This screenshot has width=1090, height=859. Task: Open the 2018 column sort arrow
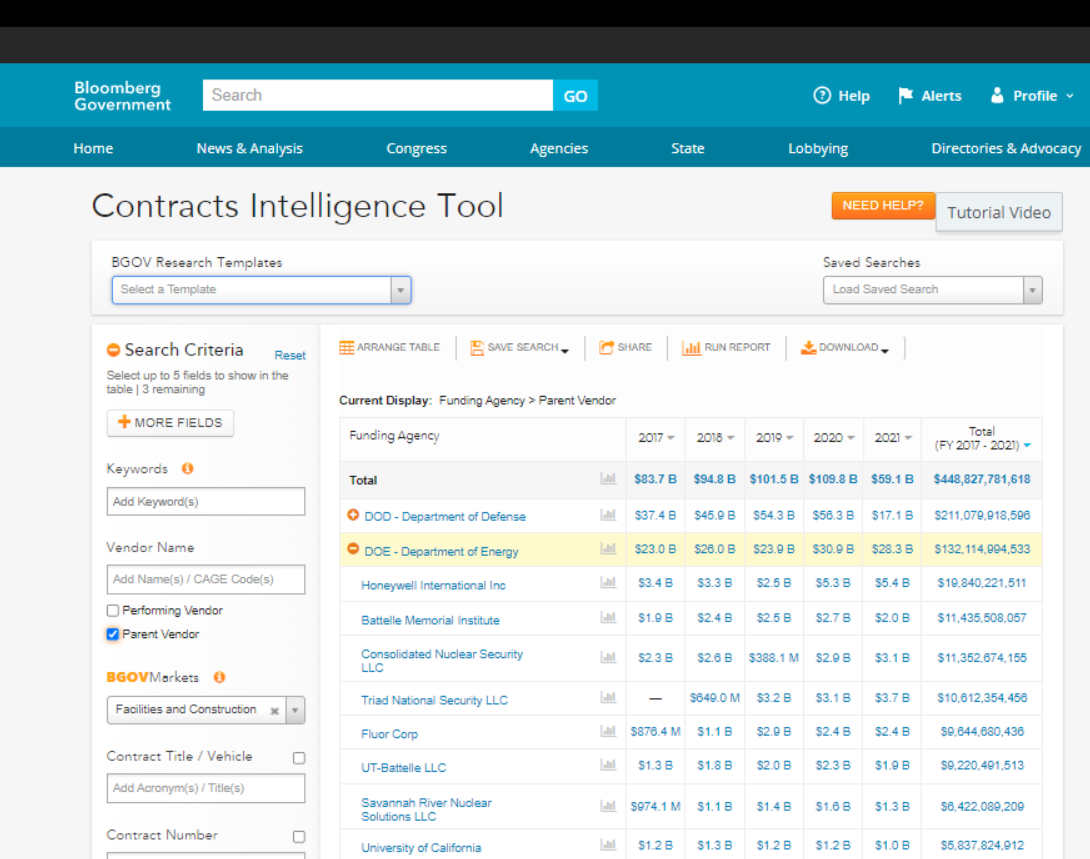coord(731,438)
